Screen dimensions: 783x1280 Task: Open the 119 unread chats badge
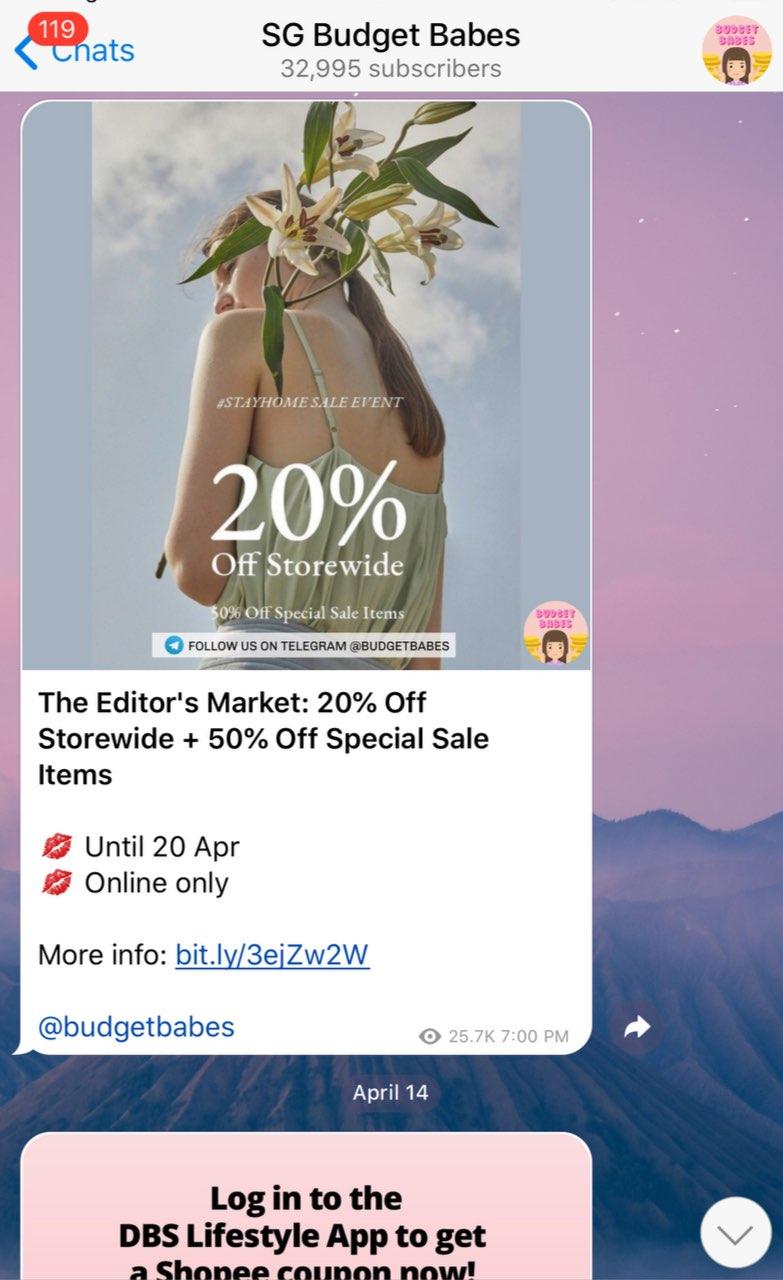click(x=57, y=29)
